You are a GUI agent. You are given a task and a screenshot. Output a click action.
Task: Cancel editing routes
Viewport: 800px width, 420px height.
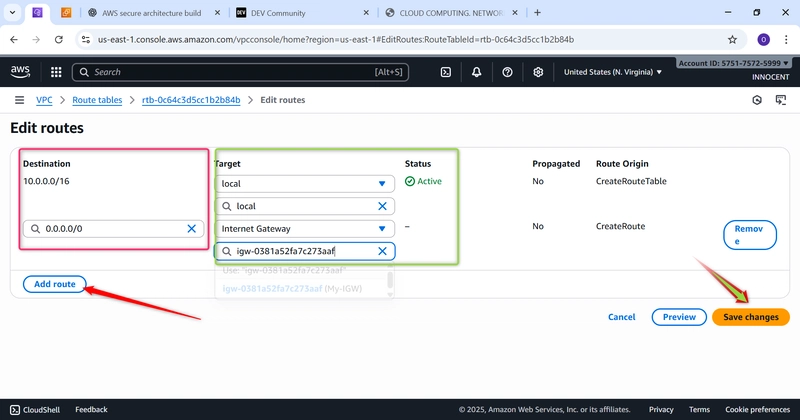coord(621,317)
